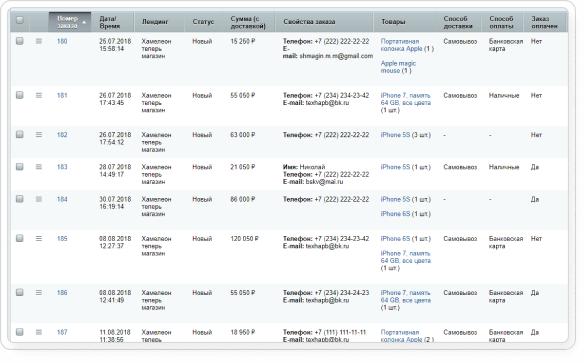Check the checkbox for order 183
The width and height of the screenshot is (586, 363).
19,167
